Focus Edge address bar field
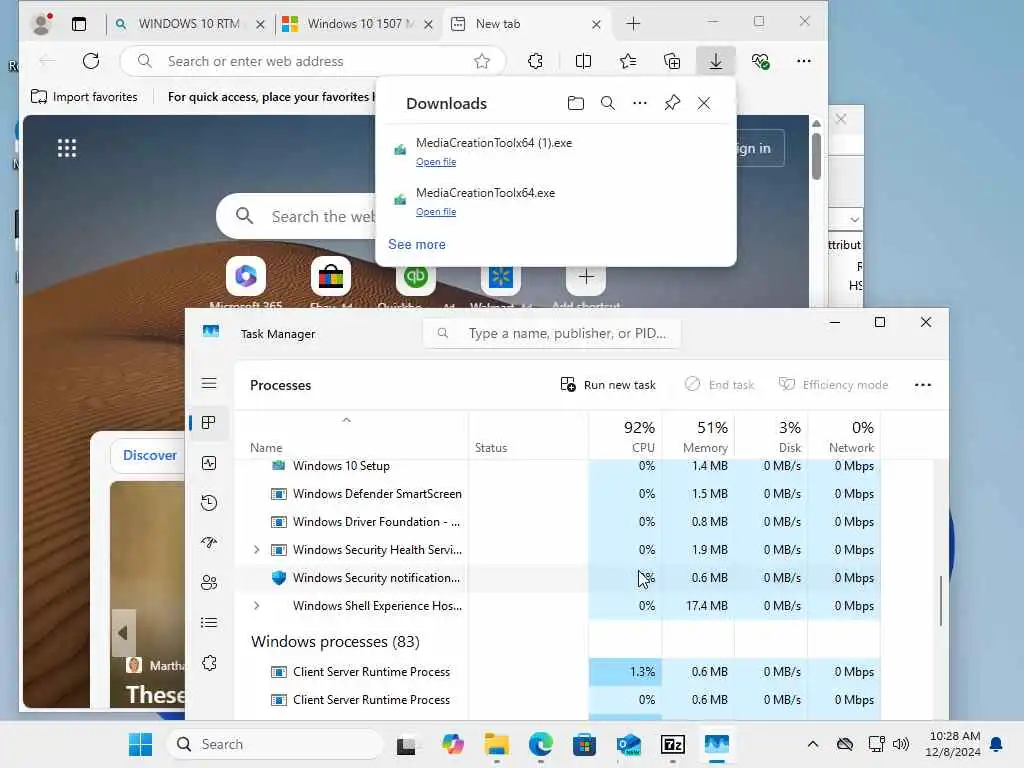This screenshot has width=1024, height=768. coord(313,61)
